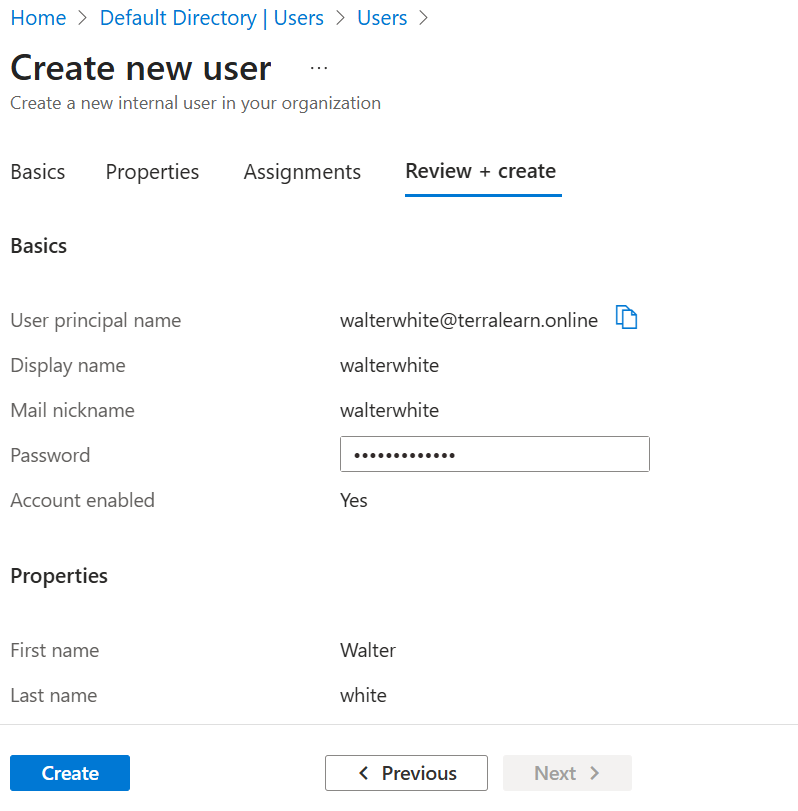
Task: Select the Assignments tab
Action: point(302,172)
